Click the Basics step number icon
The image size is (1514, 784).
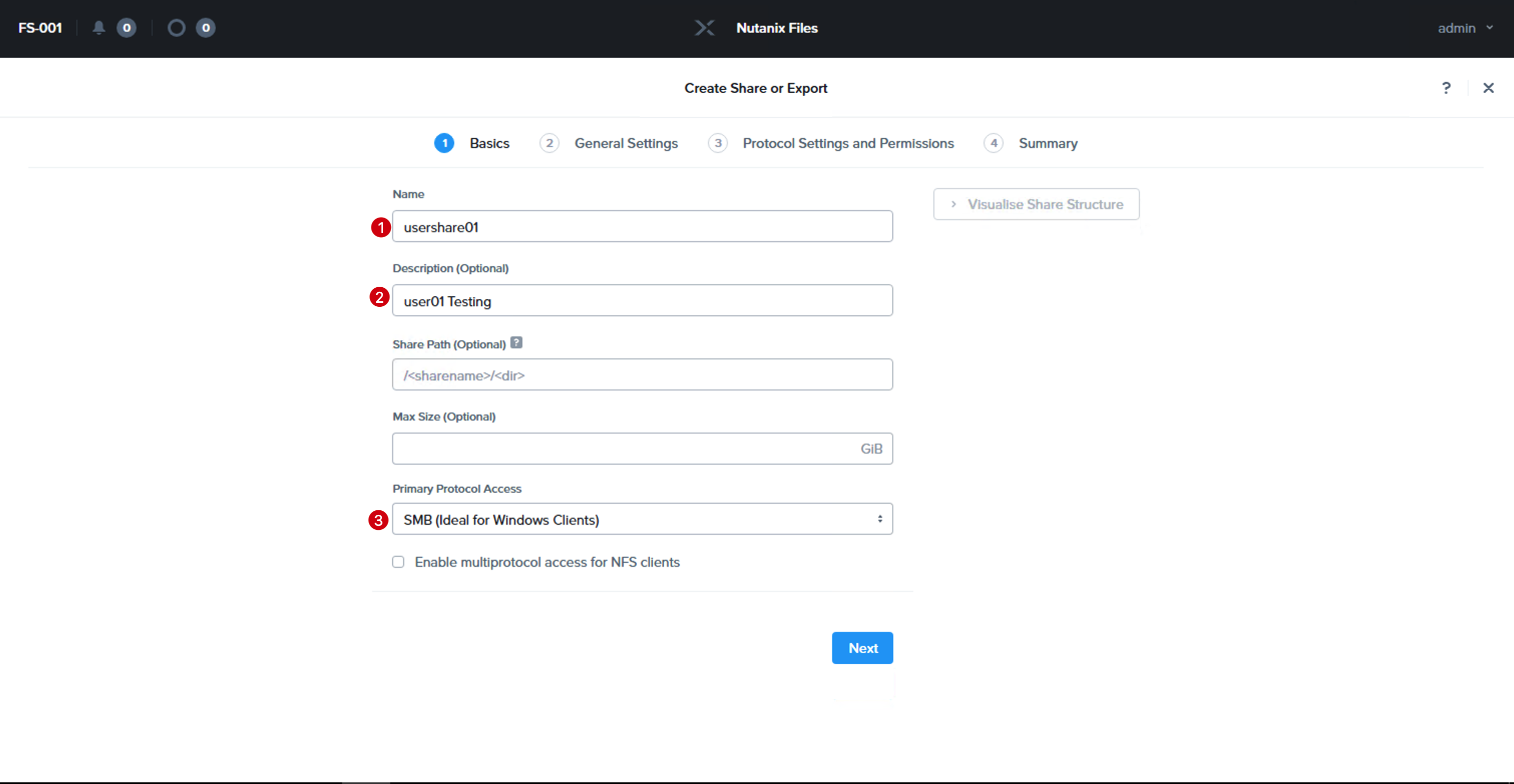pos(444,143)
